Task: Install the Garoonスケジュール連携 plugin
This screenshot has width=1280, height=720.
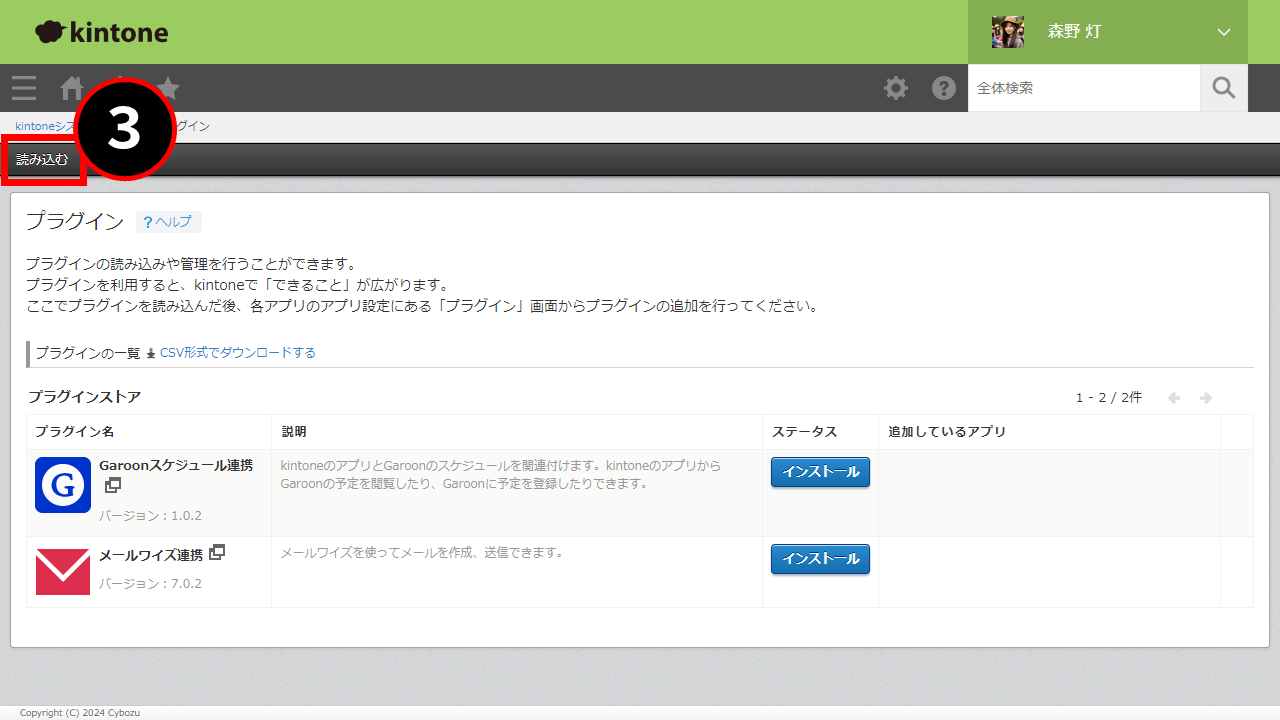Action: coord(820,472)
